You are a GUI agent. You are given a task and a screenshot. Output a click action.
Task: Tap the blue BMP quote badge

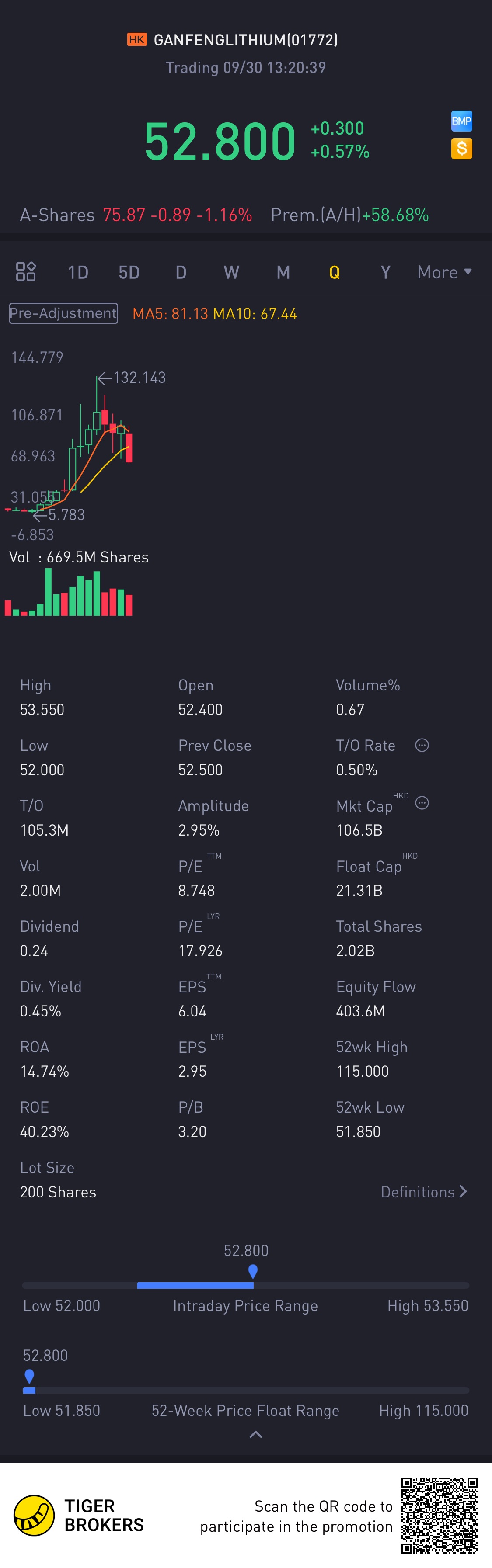[x=461, y=121]
